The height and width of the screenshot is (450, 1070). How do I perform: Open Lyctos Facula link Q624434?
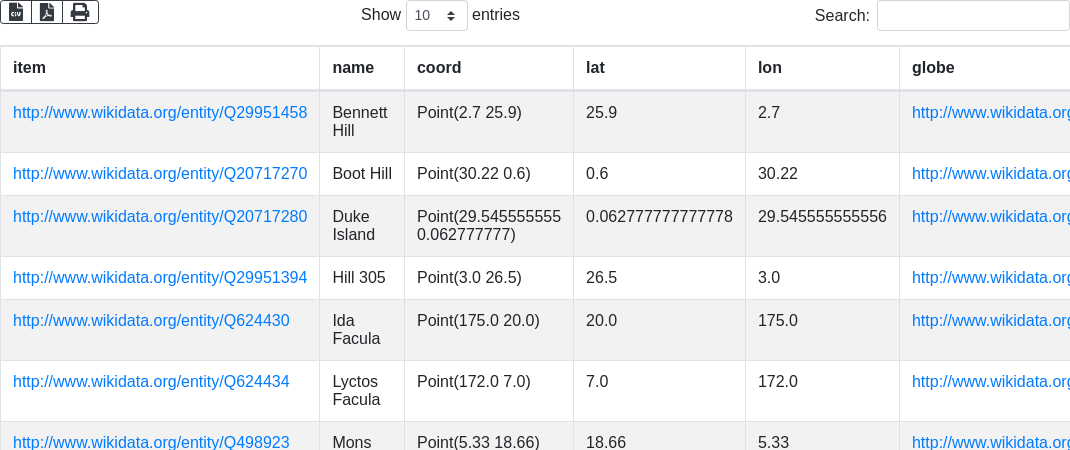151,381
